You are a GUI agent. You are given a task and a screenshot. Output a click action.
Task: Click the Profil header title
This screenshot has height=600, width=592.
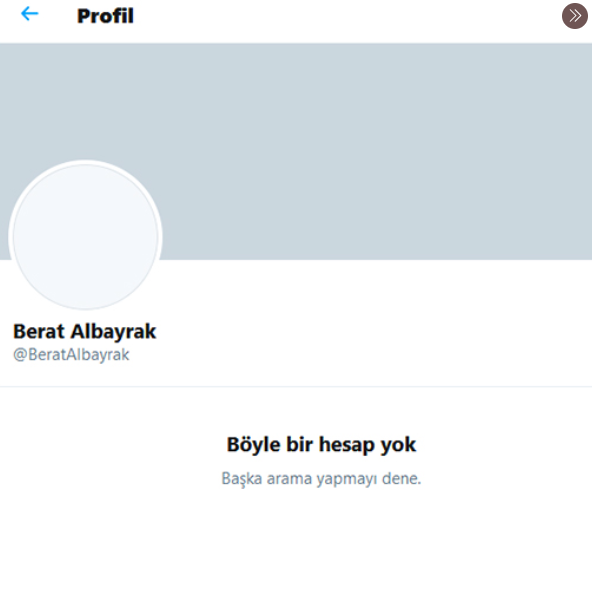pos(105,16)
